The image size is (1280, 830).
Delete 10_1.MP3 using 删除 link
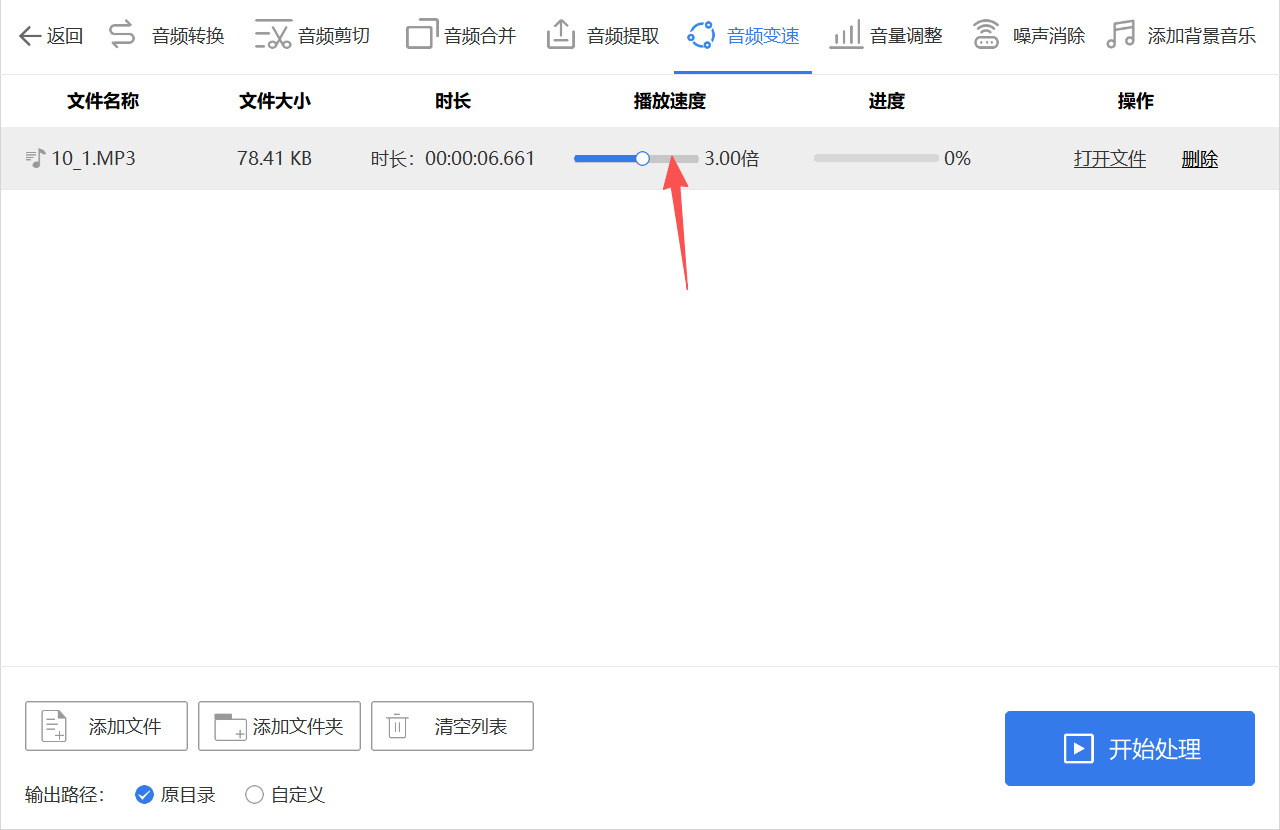point(1199,157)
